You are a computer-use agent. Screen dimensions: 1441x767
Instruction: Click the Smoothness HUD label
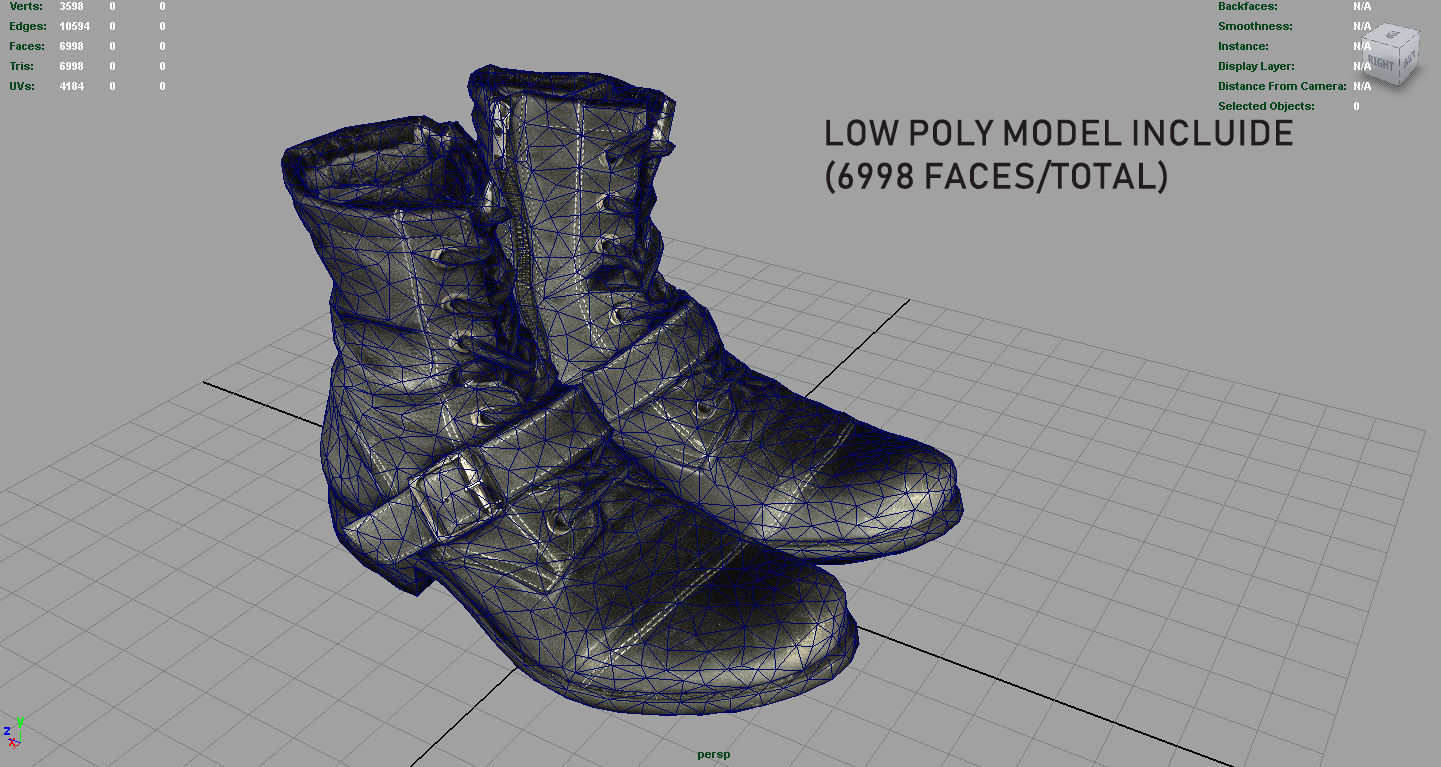(1255, 26)
